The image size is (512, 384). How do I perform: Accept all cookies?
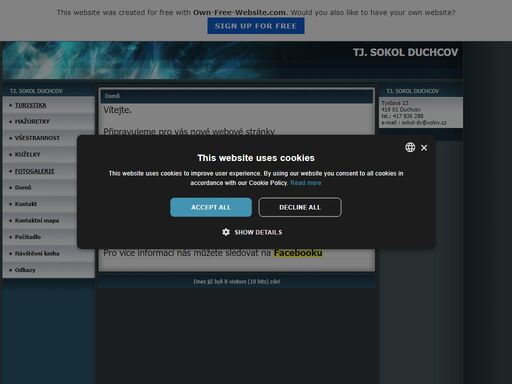(211, 207)
